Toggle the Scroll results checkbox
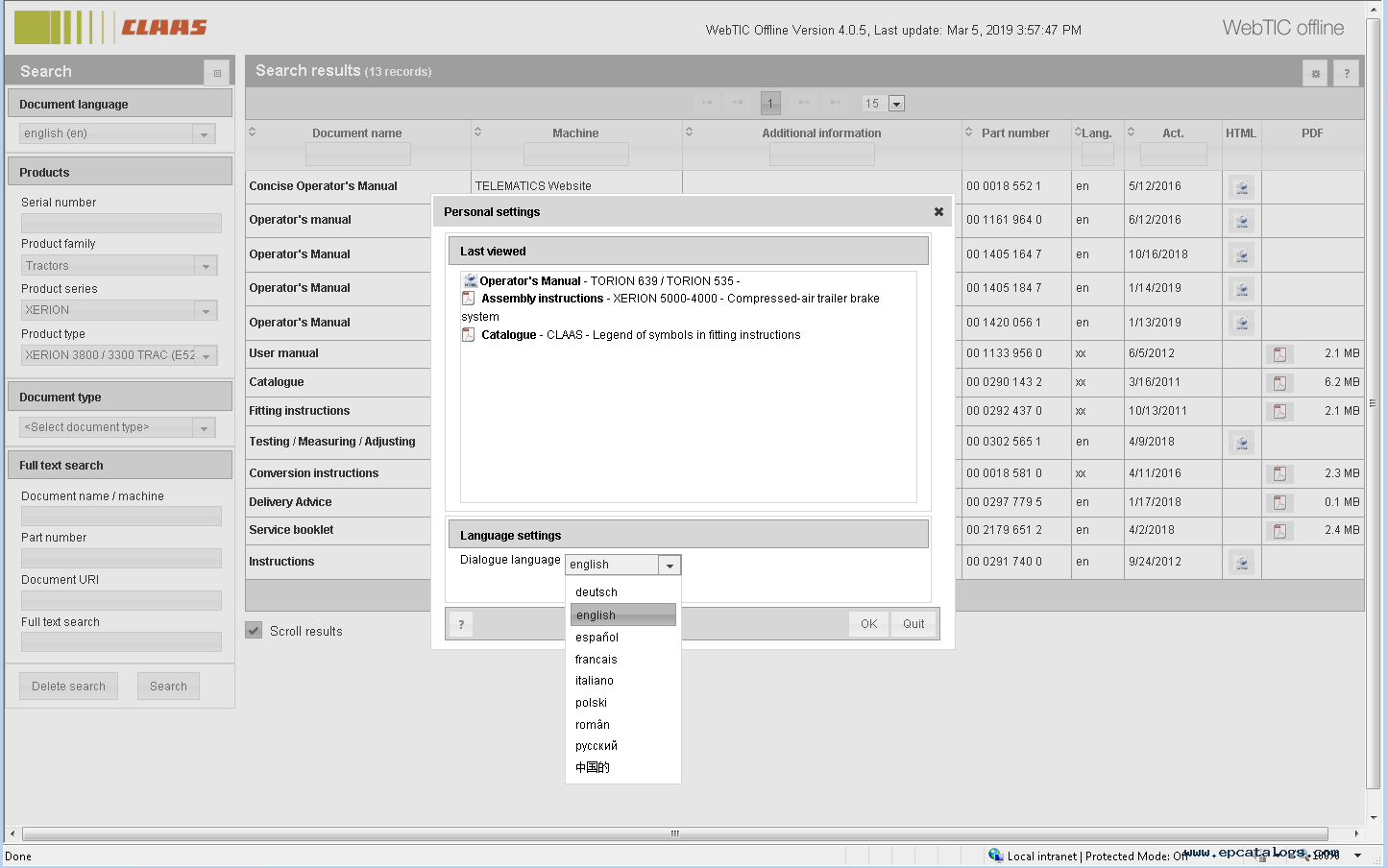 tap(254, 631)
